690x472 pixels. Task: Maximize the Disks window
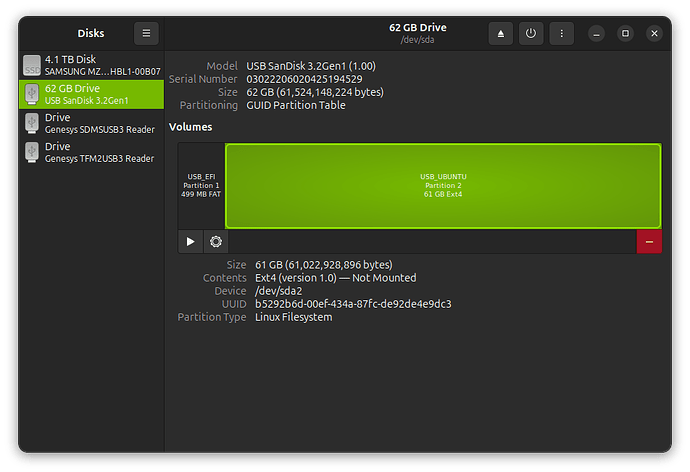tap(625, 33)
